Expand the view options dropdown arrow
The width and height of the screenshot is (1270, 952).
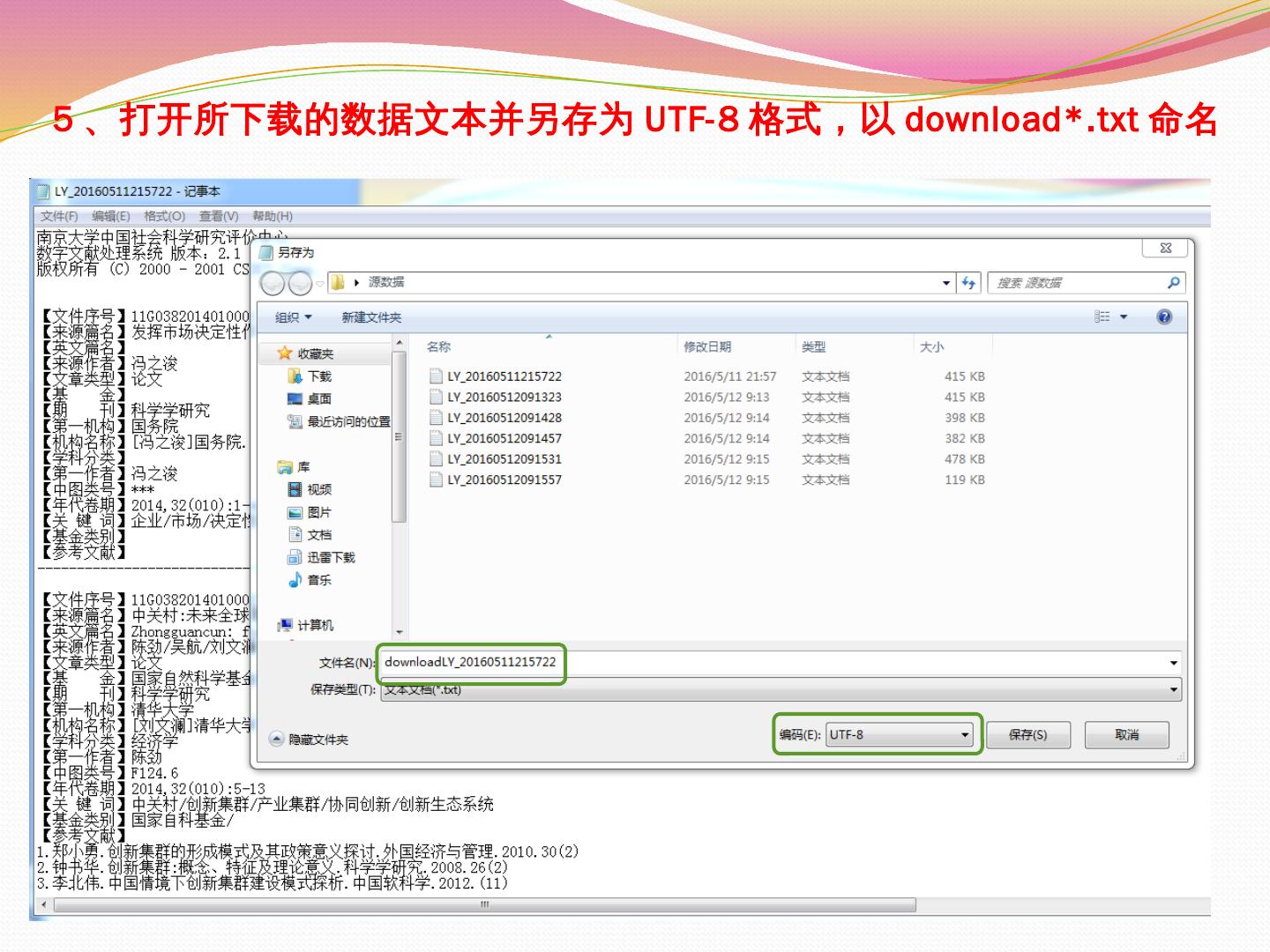pyautogui.click(x=1124, y=317)
